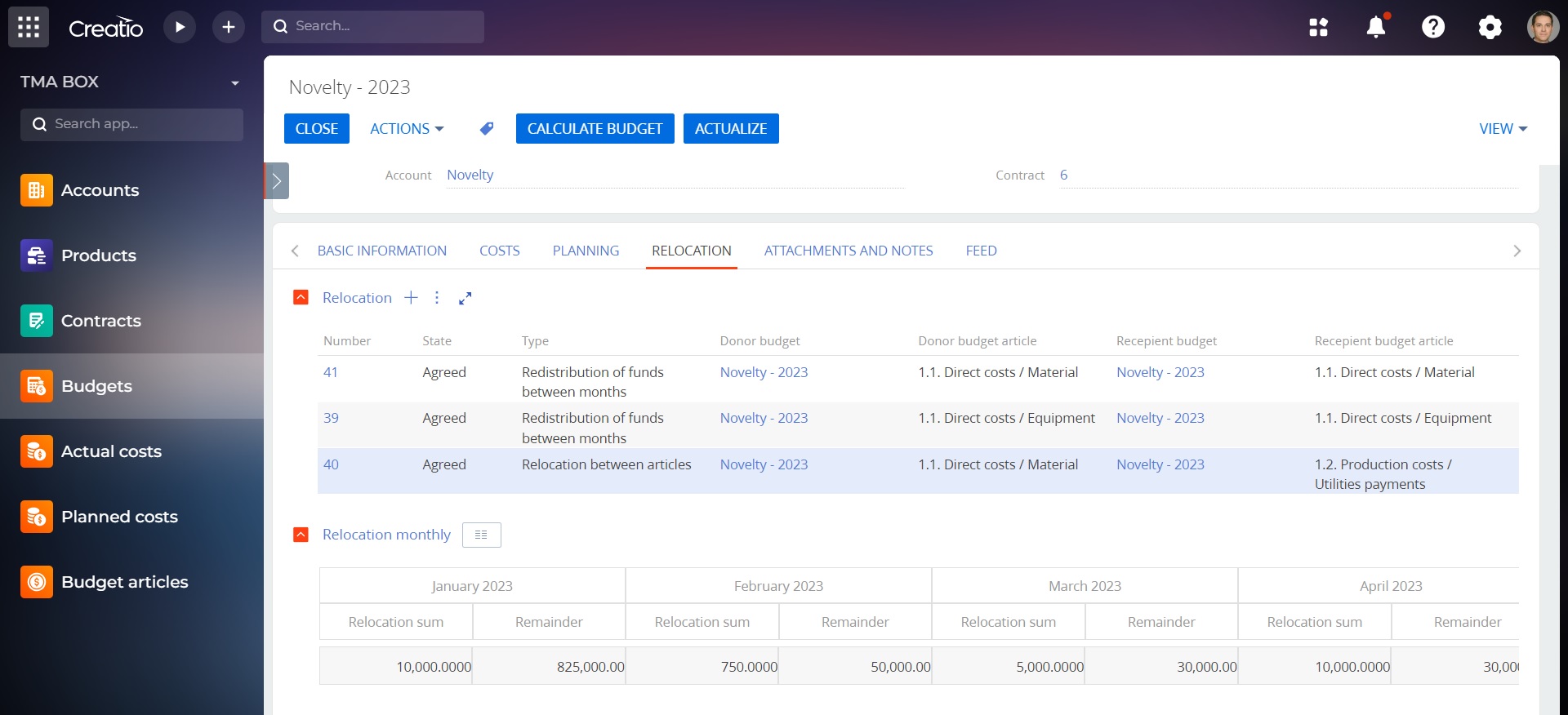Click the tag icon next to Actions

[487, 129]
